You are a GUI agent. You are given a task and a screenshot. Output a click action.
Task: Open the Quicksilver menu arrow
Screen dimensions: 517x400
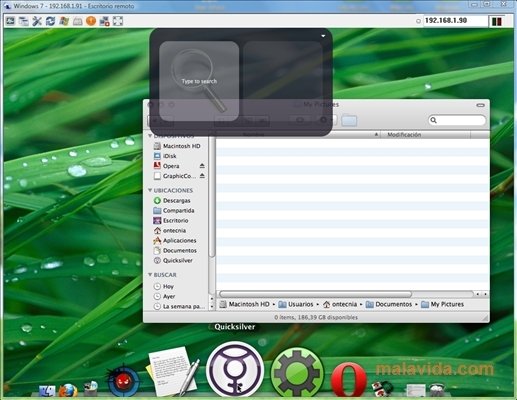tap(323, 36)
